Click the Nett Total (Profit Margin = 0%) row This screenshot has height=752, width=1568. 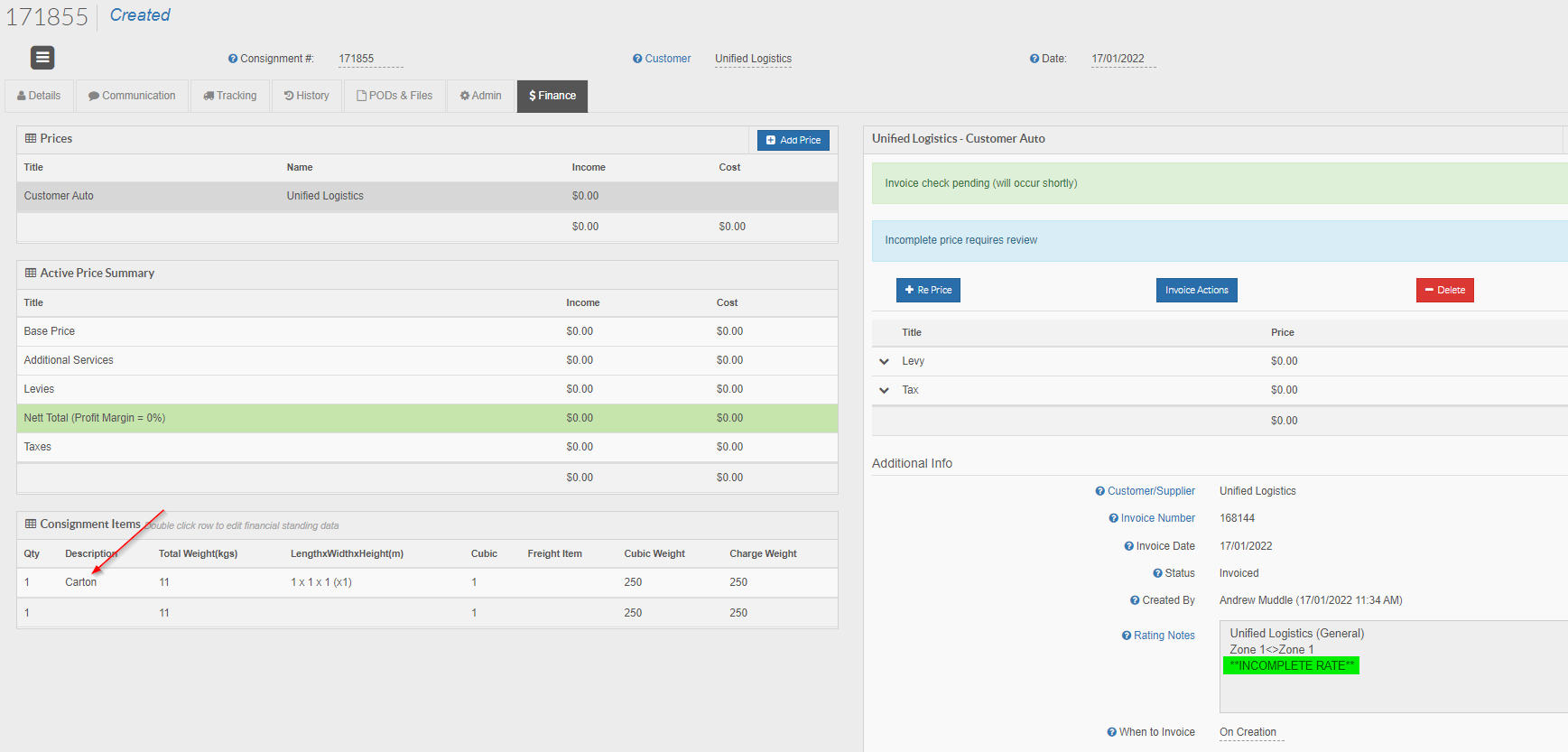click(x=427, y=418)
